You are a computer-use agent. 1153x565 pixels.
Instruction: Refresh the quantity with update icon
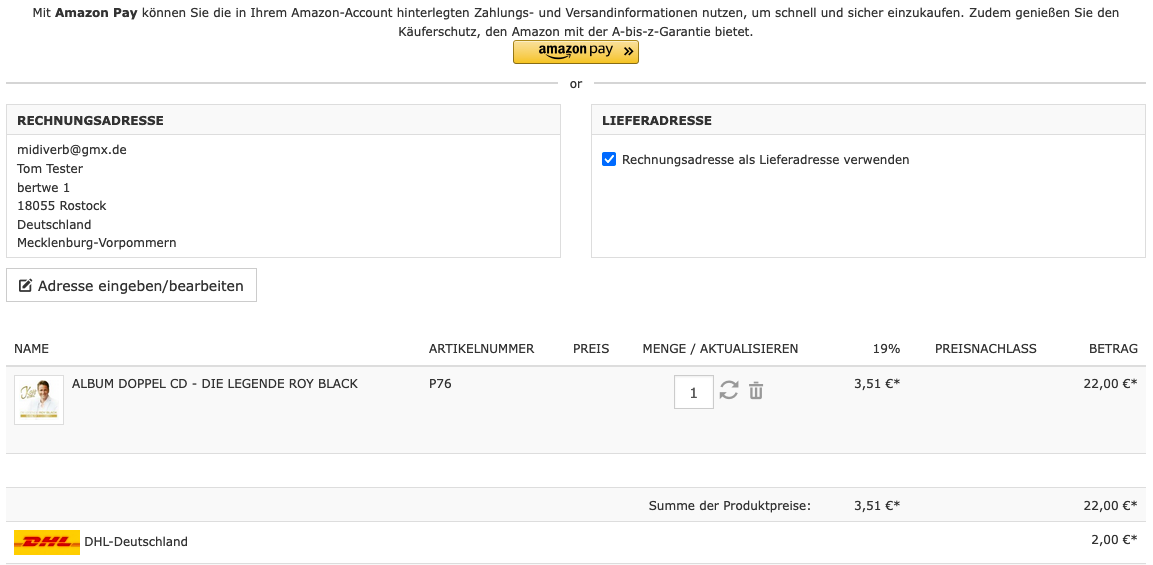pos(729,391)
